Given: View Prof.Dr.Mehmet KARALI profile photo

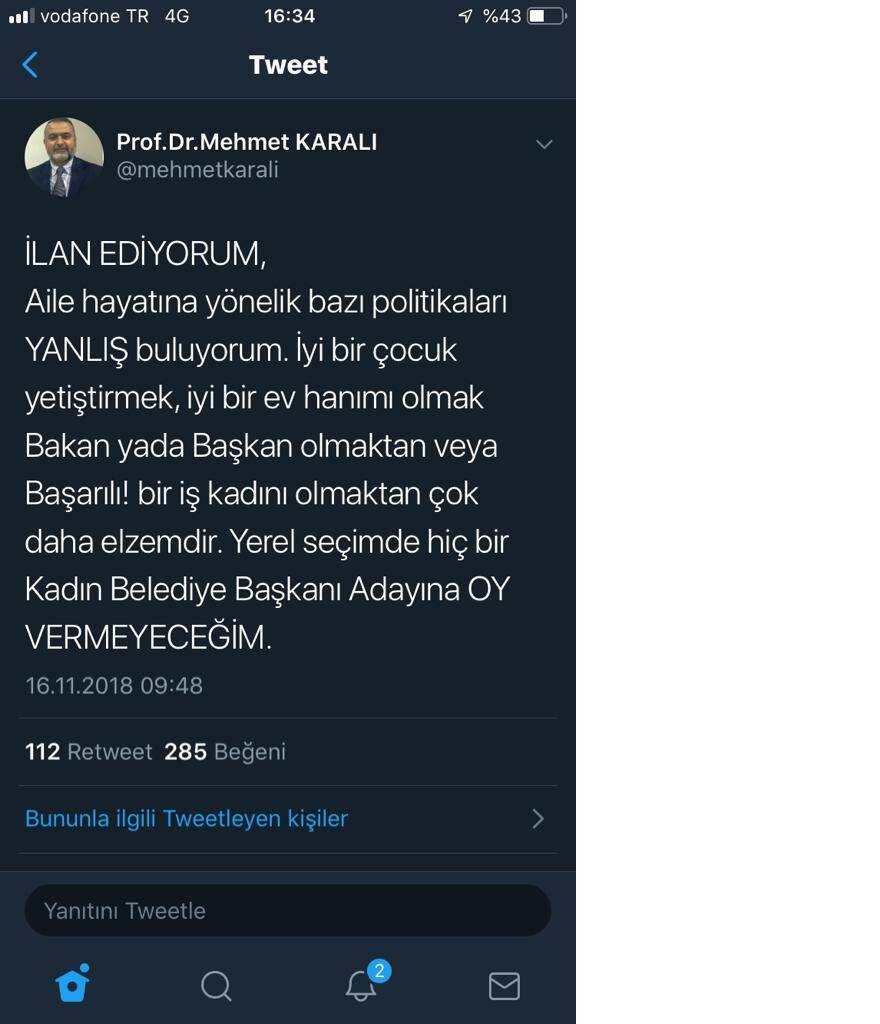Looking at the screenshot, I should coord(64,157).
